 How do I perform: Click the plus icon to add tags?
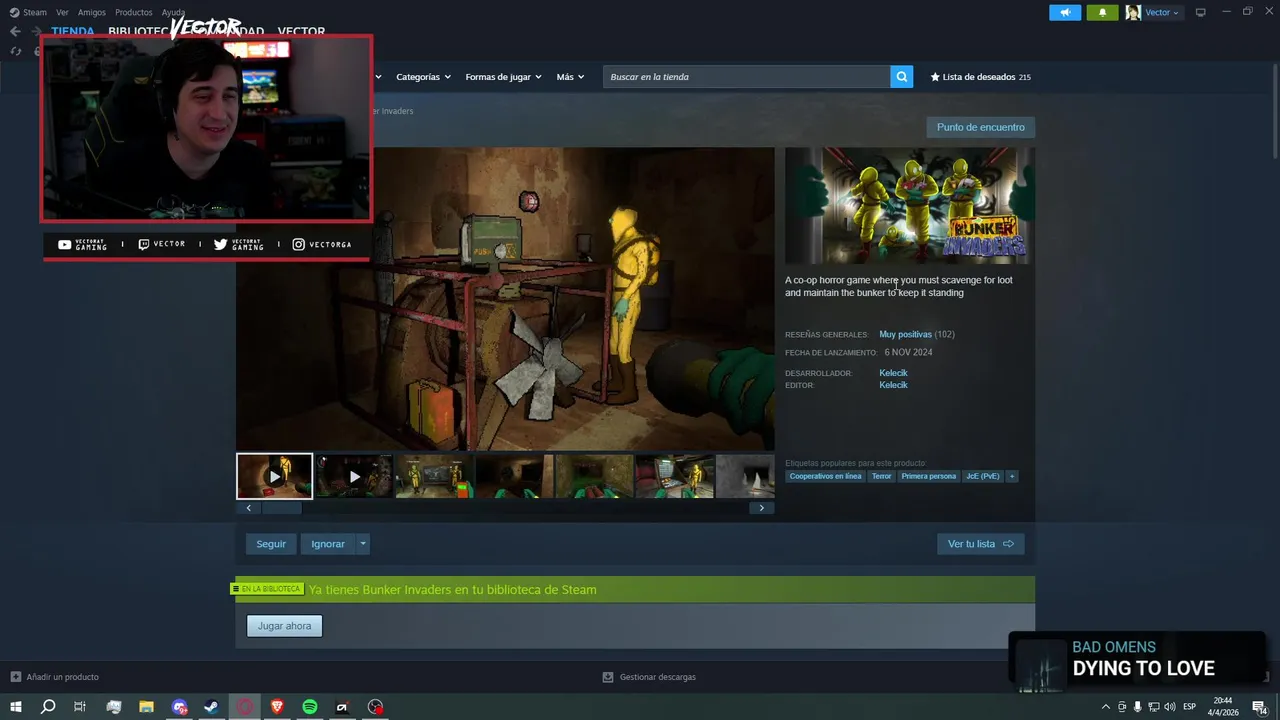pyautogui.click(x=1012, y=476)
